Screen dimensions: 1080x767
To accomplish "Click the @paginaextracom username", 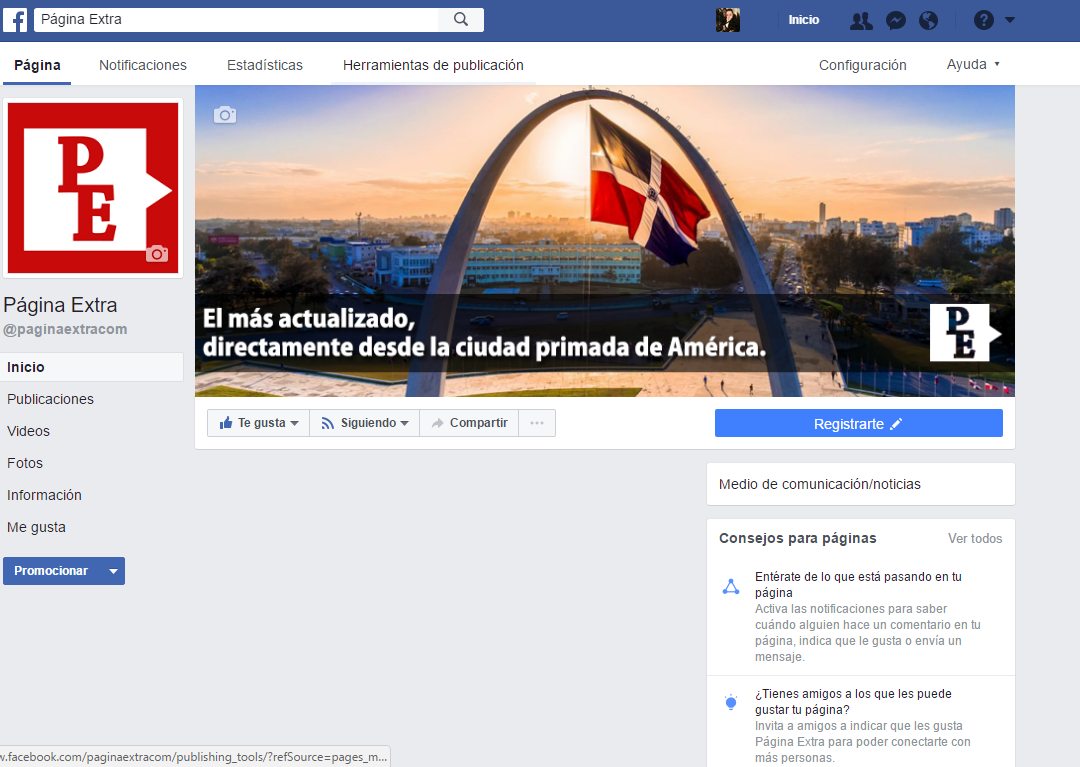I will [x=65, y=329].
